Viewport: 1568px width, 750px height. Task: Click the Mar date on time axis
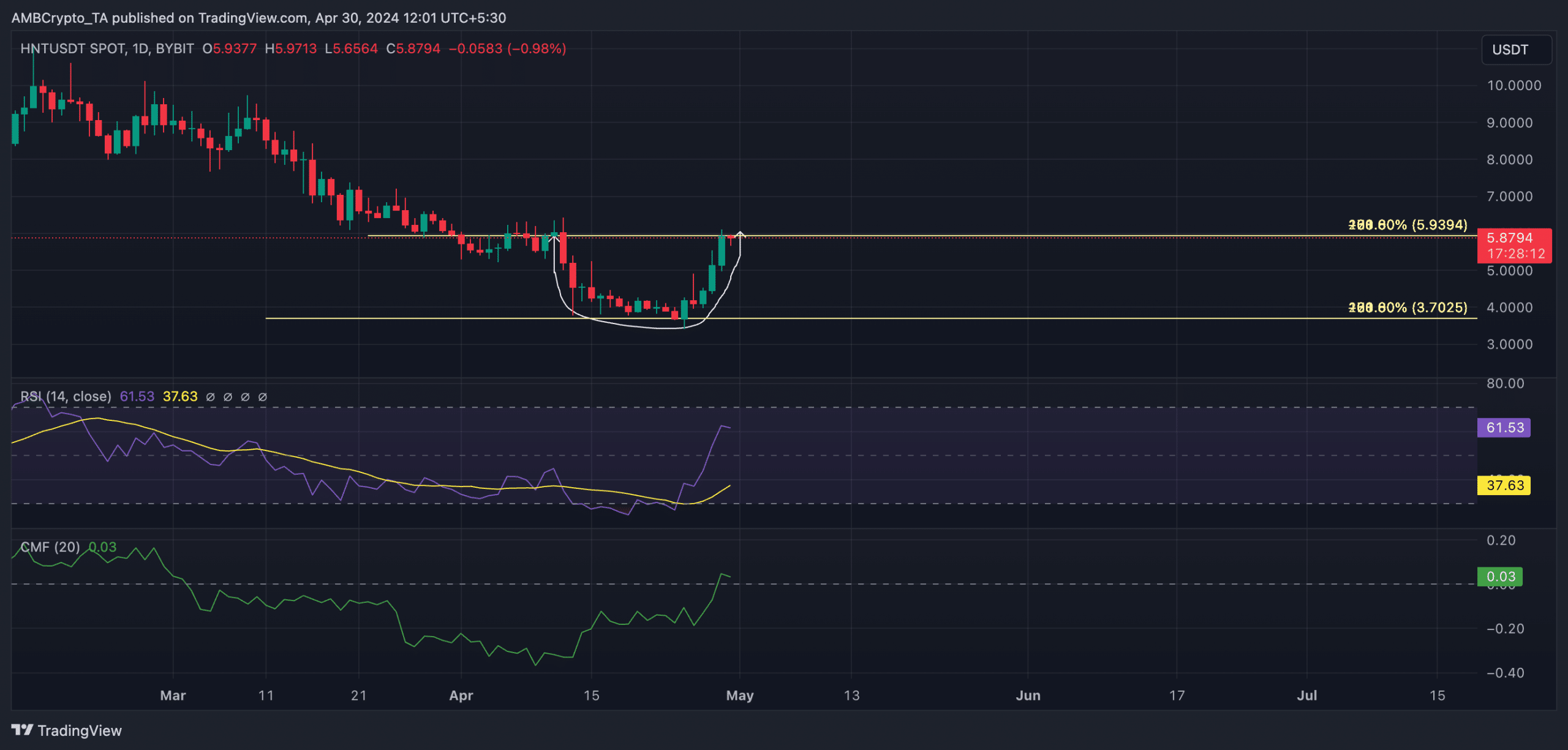pos(173,695)
